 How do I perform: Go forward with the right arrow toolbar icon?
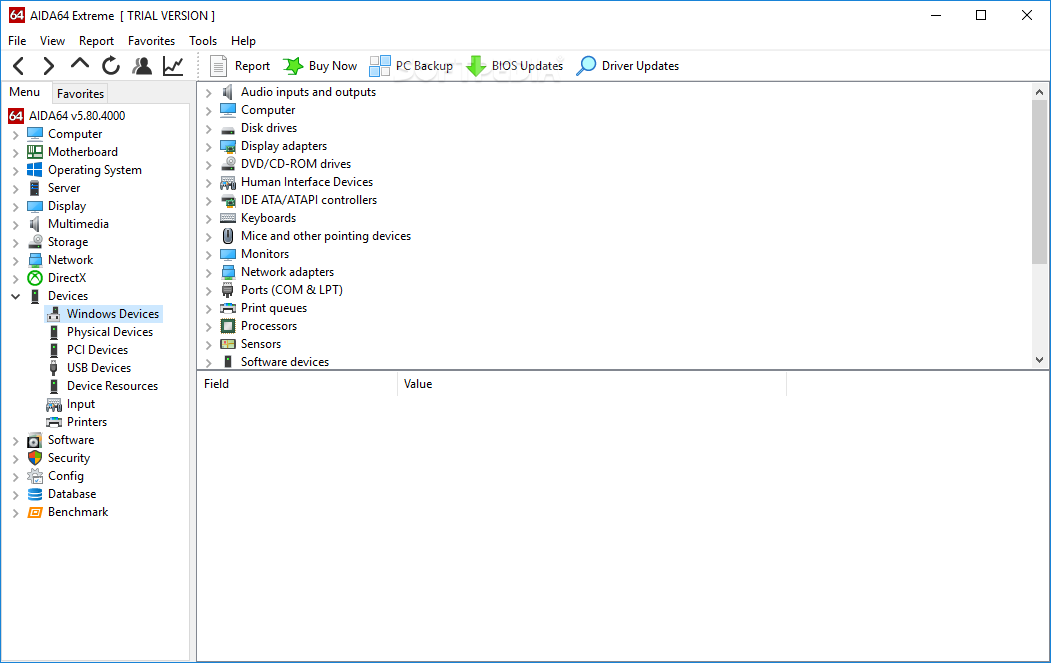pos(48,66)
